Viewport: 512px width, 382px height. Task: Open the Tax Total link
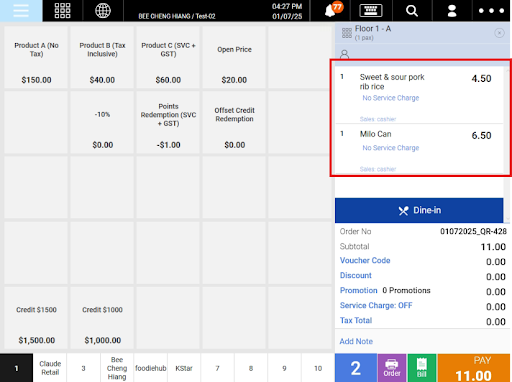[x=356, y=320]
